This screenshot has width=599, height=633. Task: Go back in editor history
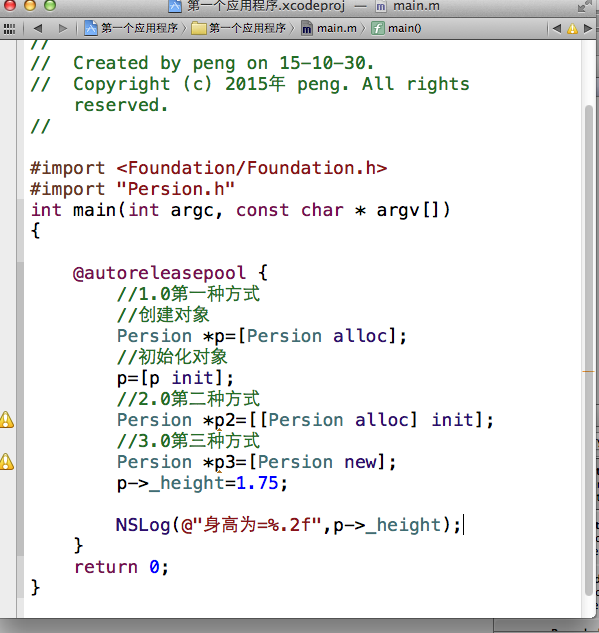[x=38, y=28]
